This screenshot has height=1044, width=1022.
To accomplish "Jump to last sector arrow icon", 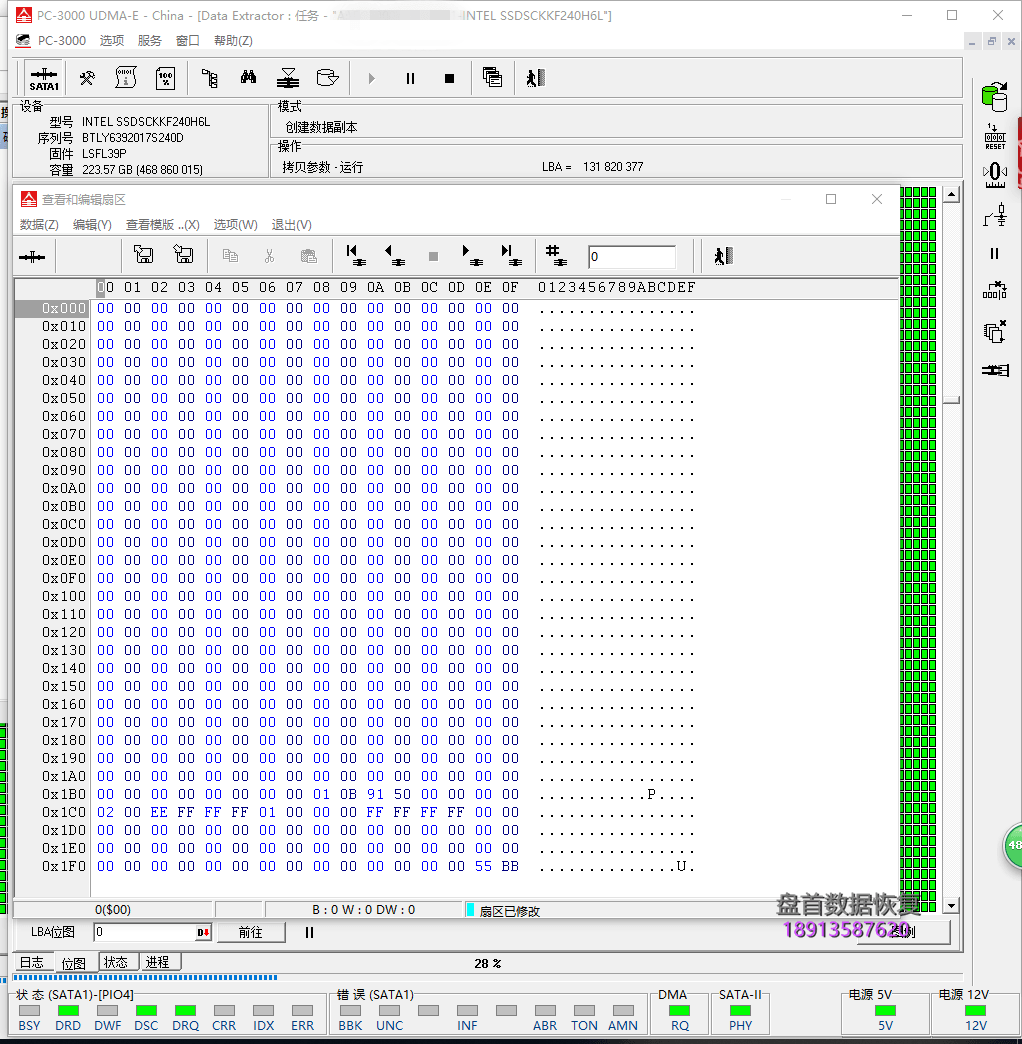I will (511, 256).
